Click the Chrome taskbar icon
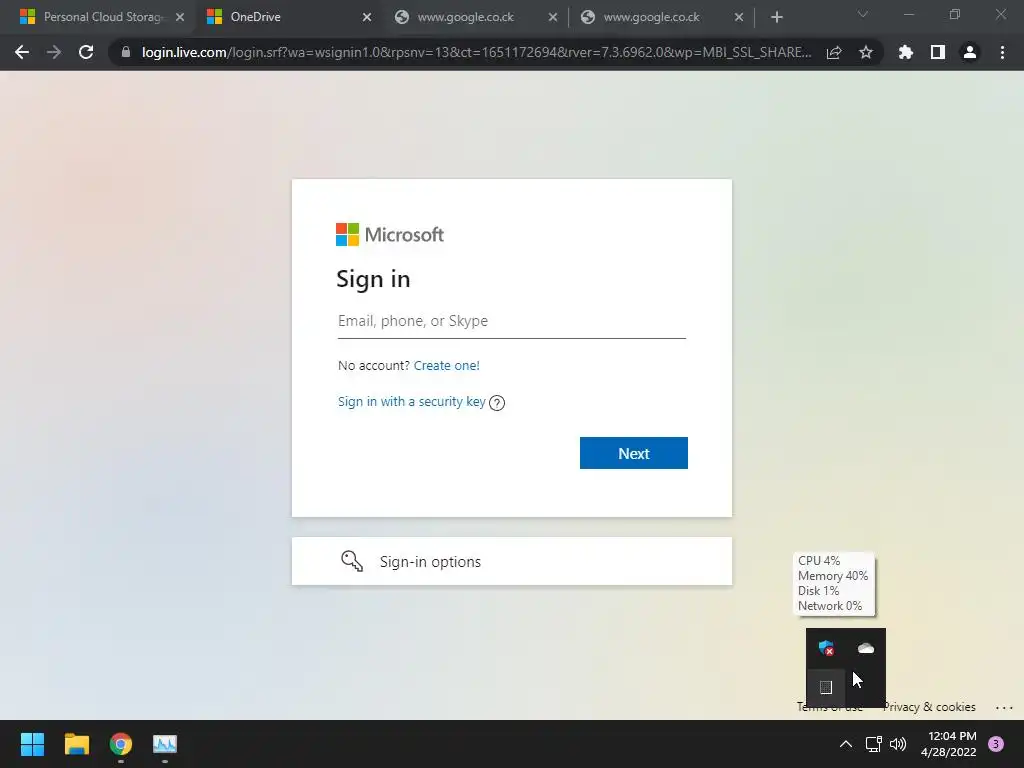 pos(121,744)
